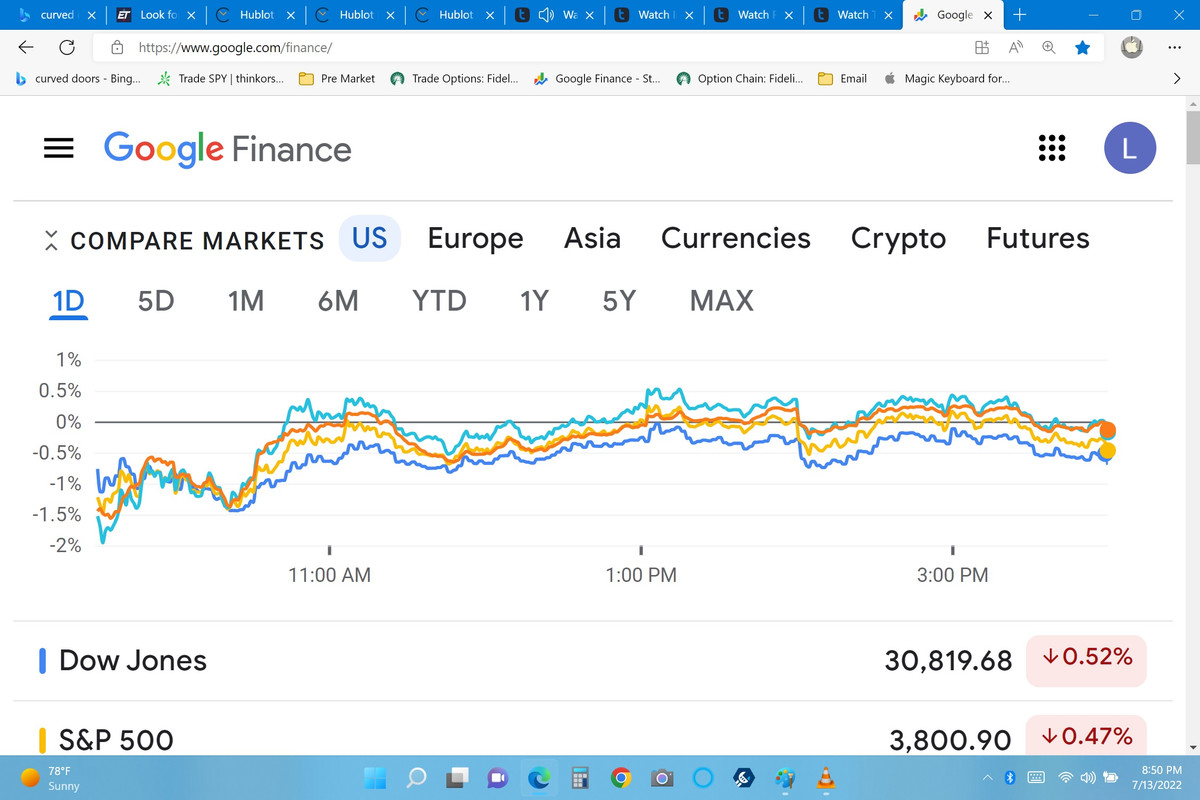Switch to the Crypto tab
1200x800 pixels.
[898, 238]
